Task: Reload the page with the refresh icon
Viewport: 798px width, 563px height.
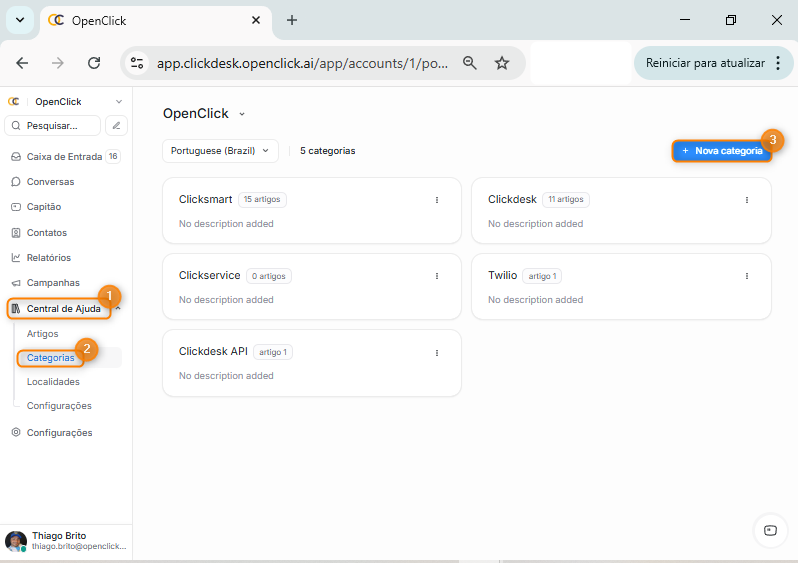Action: [x=94, y=63]
